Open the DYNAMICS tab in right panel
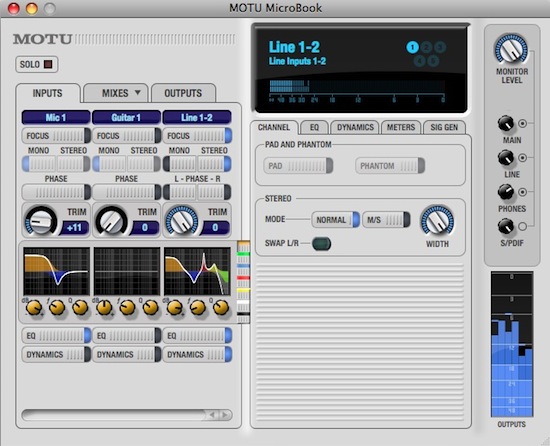Viewport: 550px width, 446px height. 355,127
